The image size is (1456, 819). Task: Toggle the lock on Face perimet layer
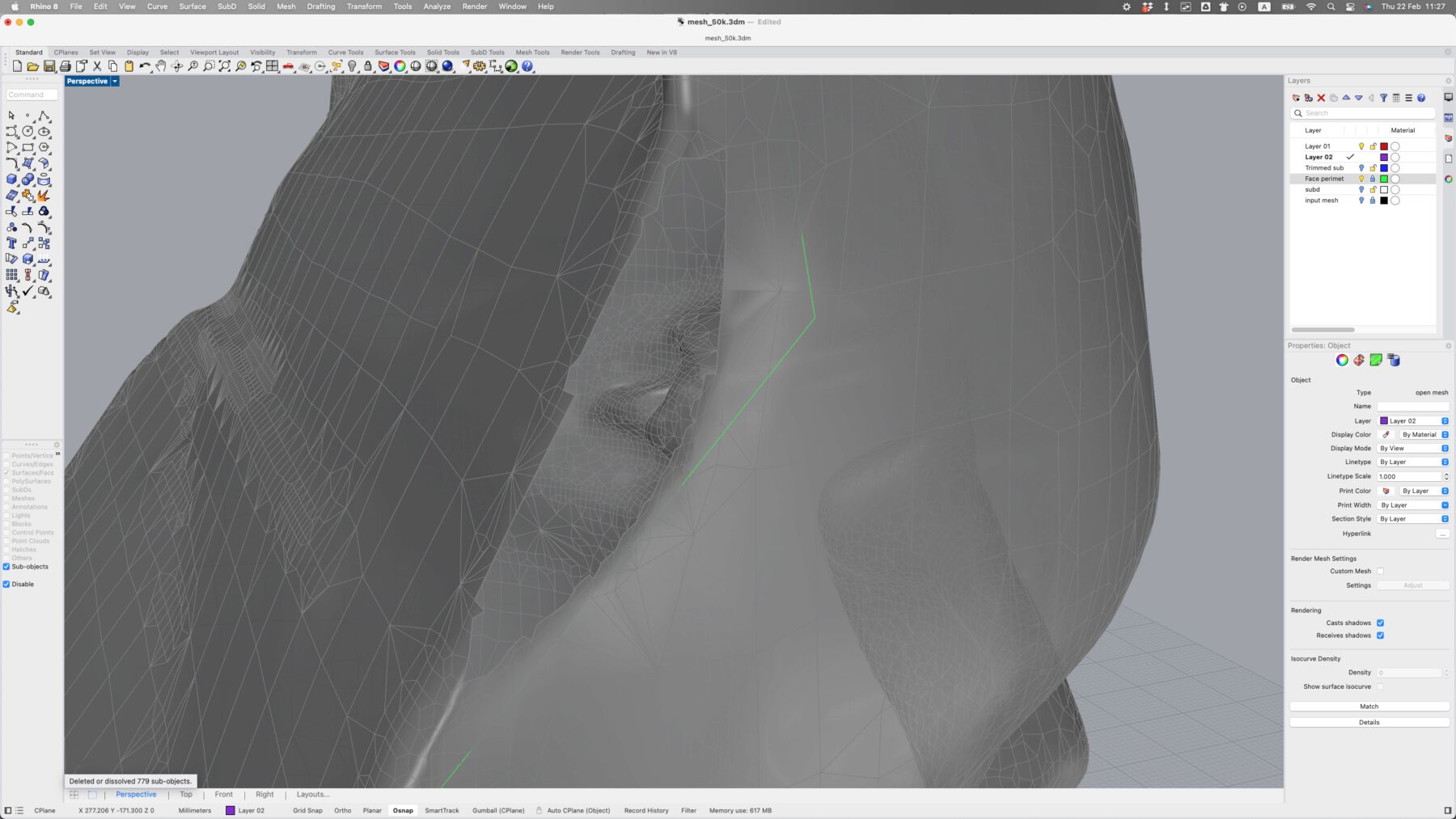pos(1373,179)
